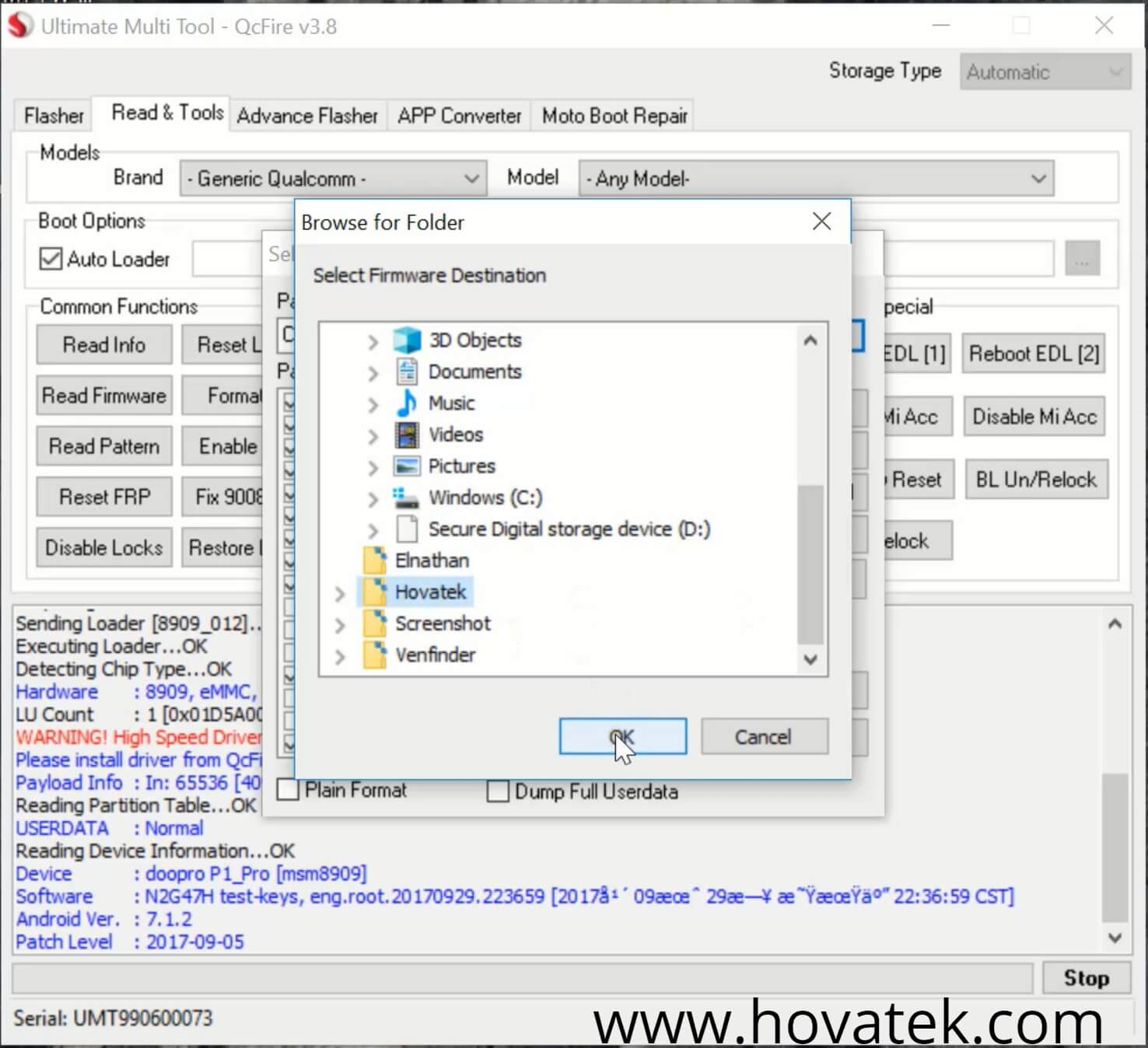Click the Music note icon
Screen dimensions: 1148x1048
(x=407, y=403)
